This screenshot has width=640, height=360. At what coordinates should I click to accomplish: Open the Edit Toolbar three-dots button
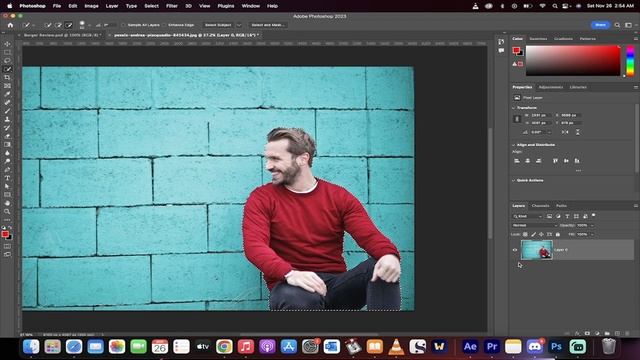click(x=7, y=220)
